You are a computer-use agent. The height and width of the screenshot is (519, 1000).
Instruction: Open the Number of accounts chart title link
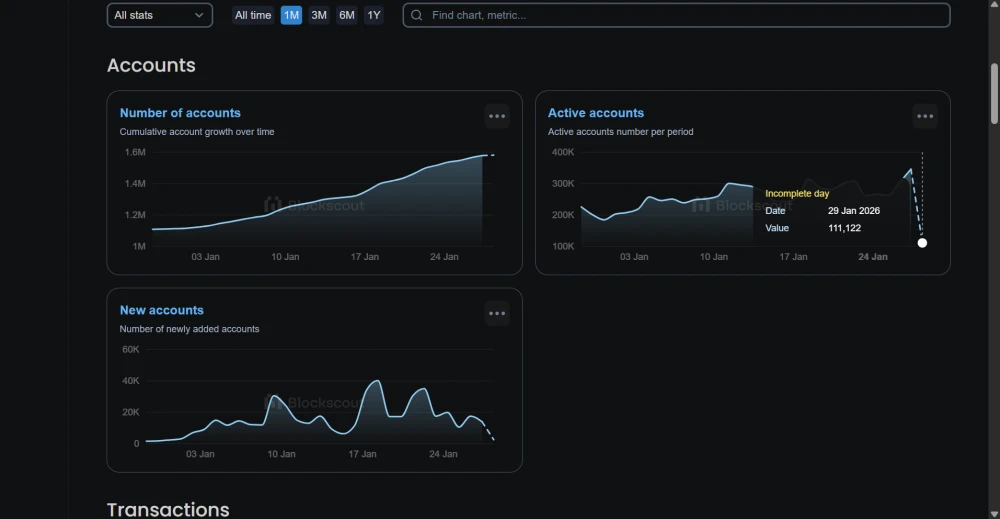click(180, 113)
